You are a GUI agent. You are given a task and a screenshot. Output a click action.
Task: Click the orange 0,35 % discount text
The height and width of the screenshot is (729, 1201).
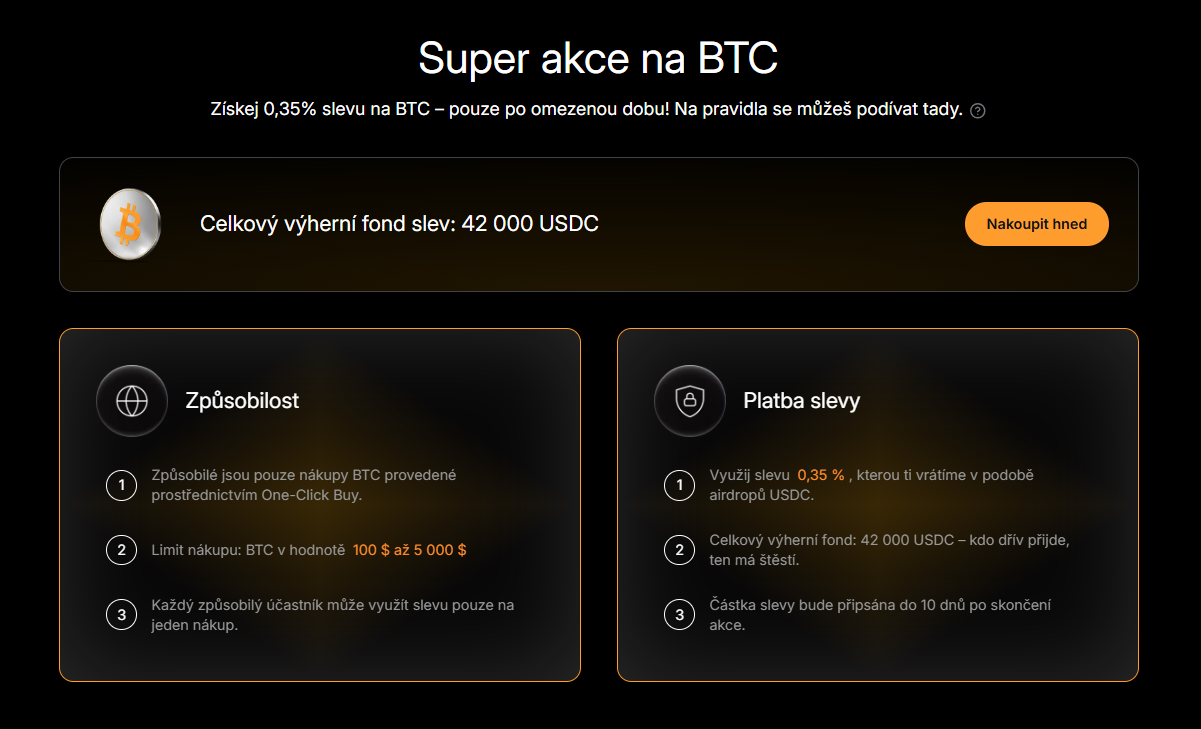tap(821, 475)
